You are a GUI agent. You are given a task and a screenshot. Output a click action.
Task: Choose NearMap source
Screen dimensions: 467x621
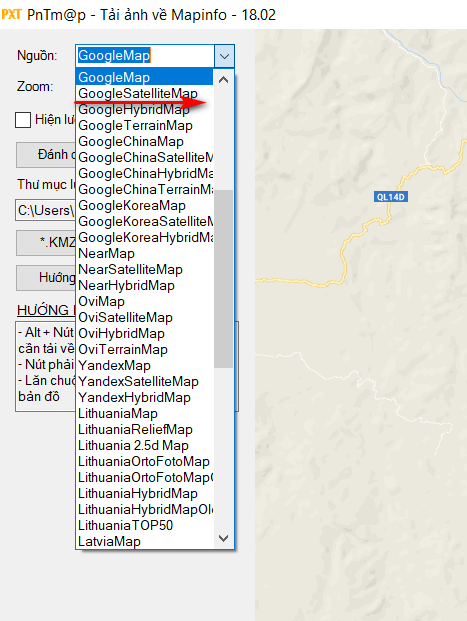pyautogui.click(x=145, y=253)
